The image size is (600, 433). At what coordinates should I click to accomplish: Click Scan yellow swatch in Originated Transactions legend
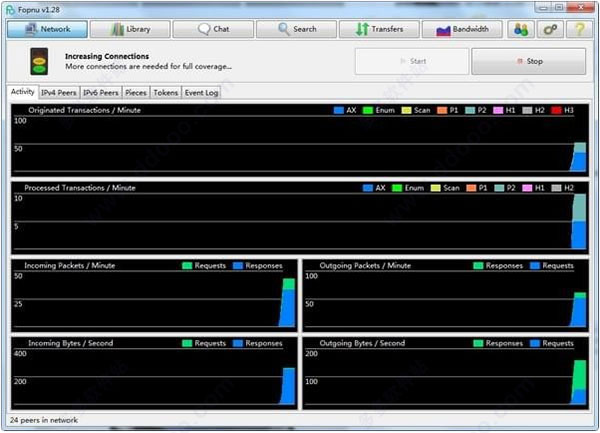[x=406, y=111]
